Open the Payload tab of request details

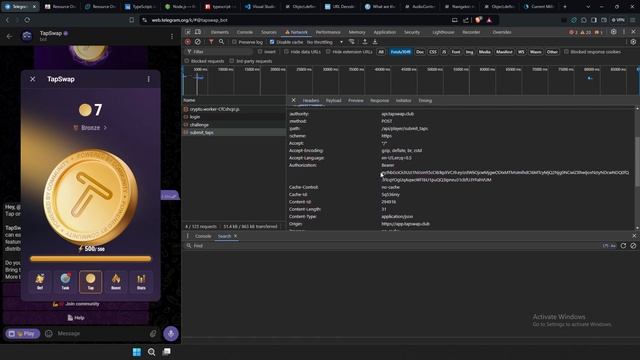[x=333, y=100]
